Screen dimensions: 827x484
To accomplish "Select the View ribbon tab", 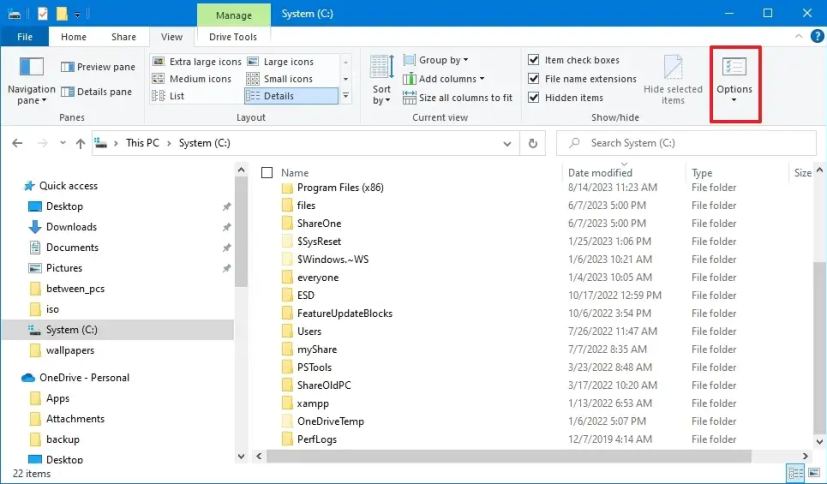I will 171,36.
